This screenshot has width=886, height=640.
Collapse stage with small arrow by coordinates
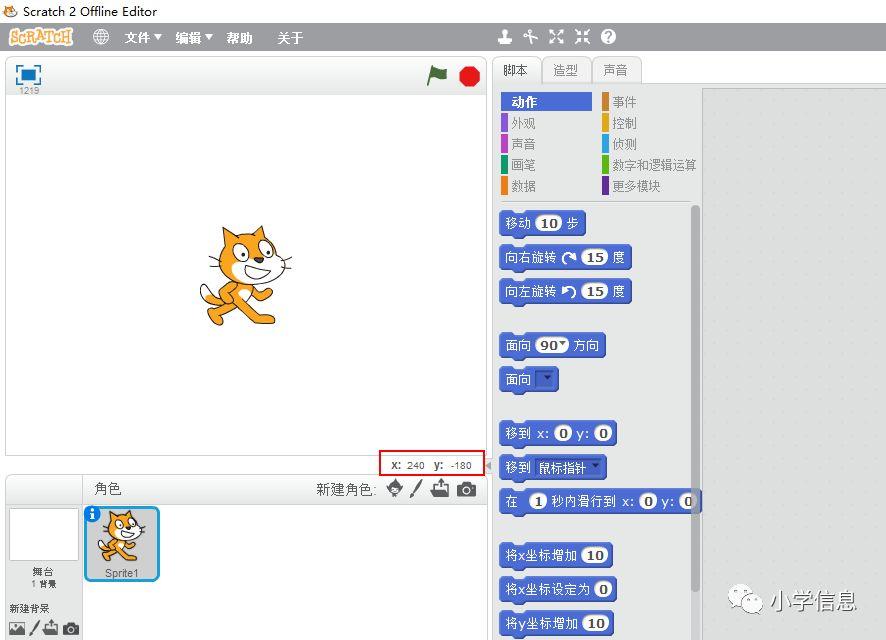488,466
